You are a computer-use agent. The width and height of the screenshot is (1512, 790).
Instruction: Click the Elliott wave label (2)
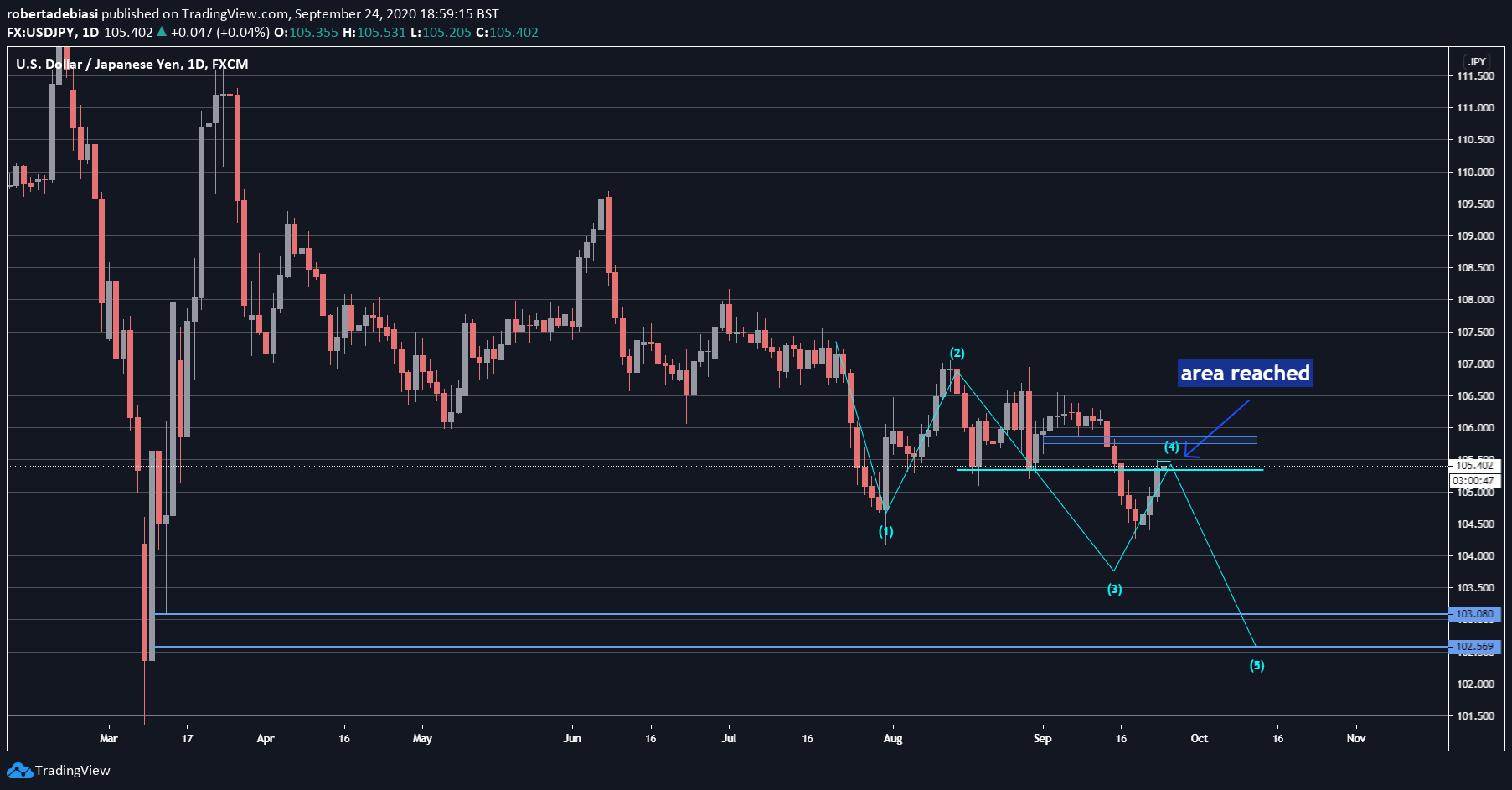pos(957,354)
